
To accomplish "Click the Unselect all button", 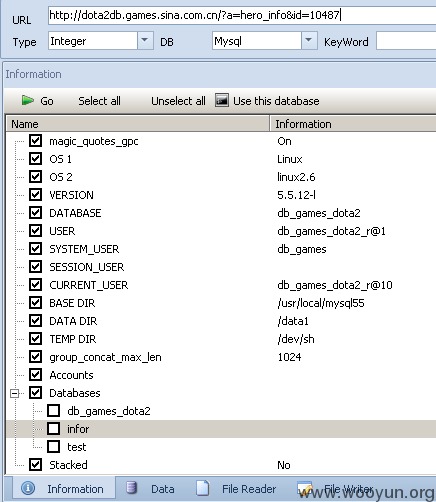I will (178, 101).
